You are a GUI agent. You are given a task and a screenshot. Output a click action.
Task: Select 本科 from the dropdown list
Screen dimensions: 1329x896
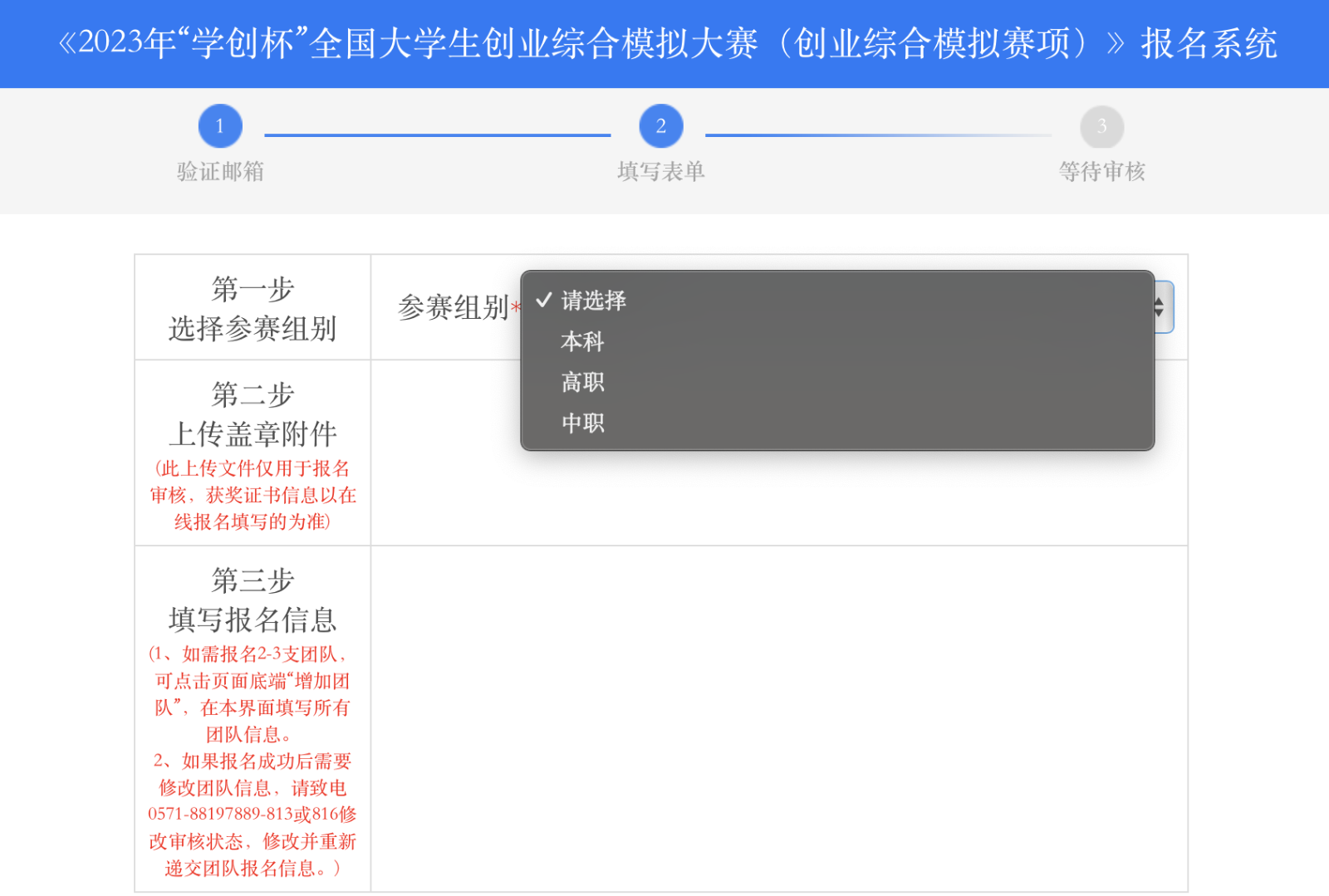pyautogui.click(x=837, y=341)
